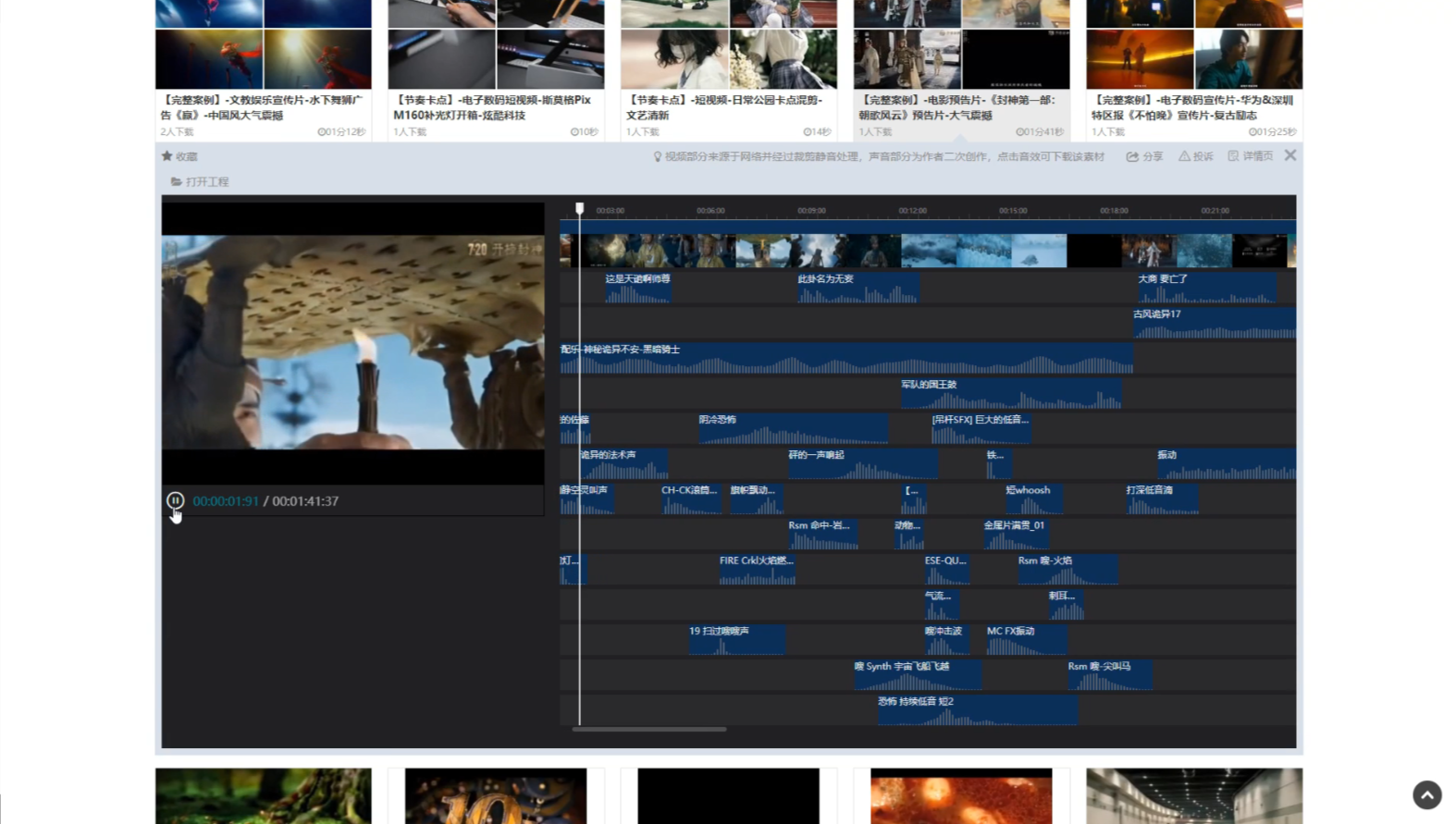
Task: Click the video preview frame
Action: pyautogui.click(x=353, y=342)
